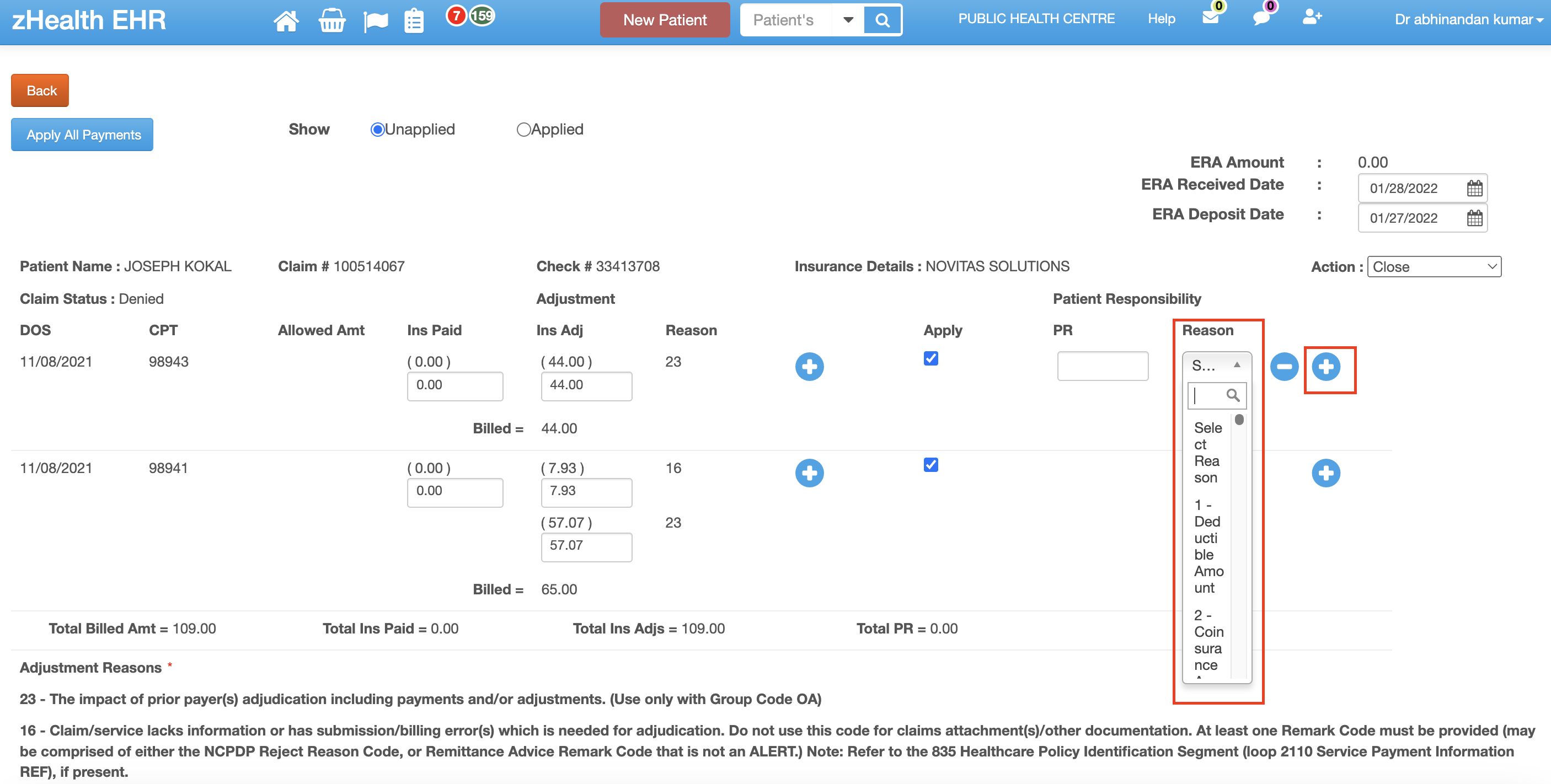Click scrollbar thumb in reason dropdown list
This screenshot has width=1551, height=784.
point(1238,420)
